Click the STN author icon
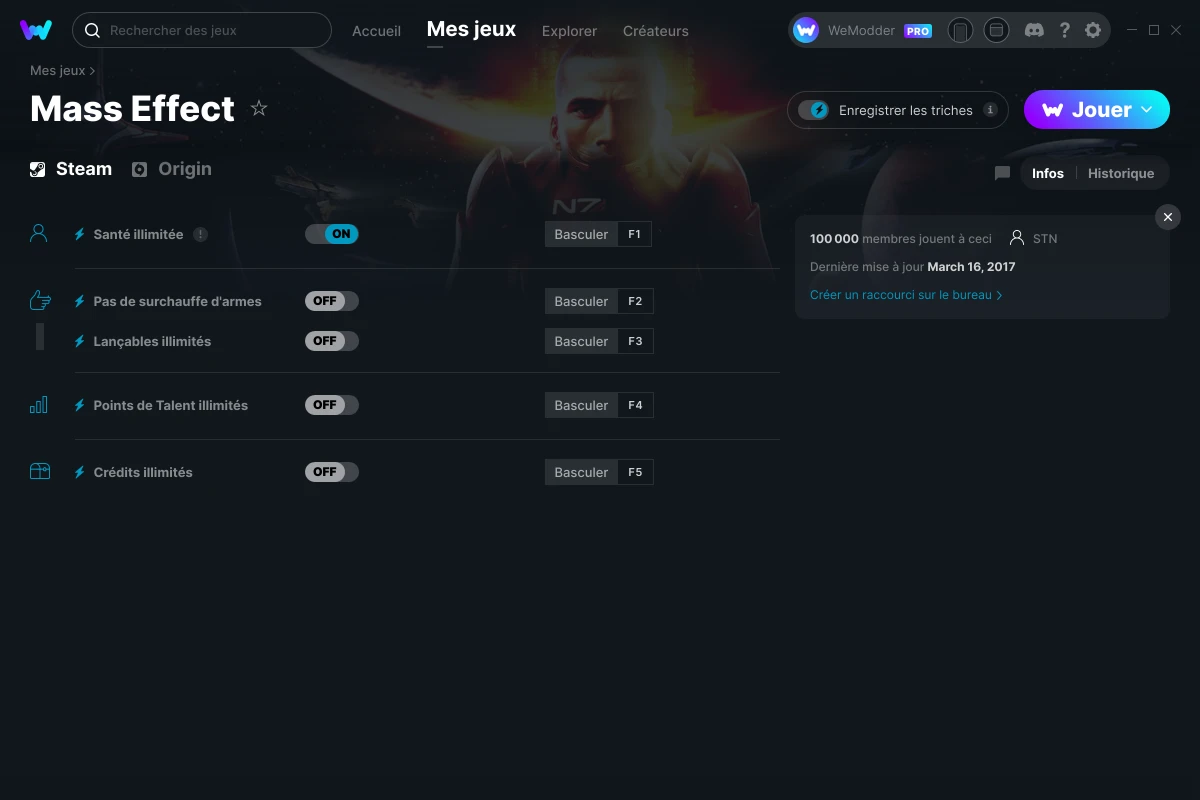The height and width of the screenshot is (800, 1200). click(x=1017, y=238)
